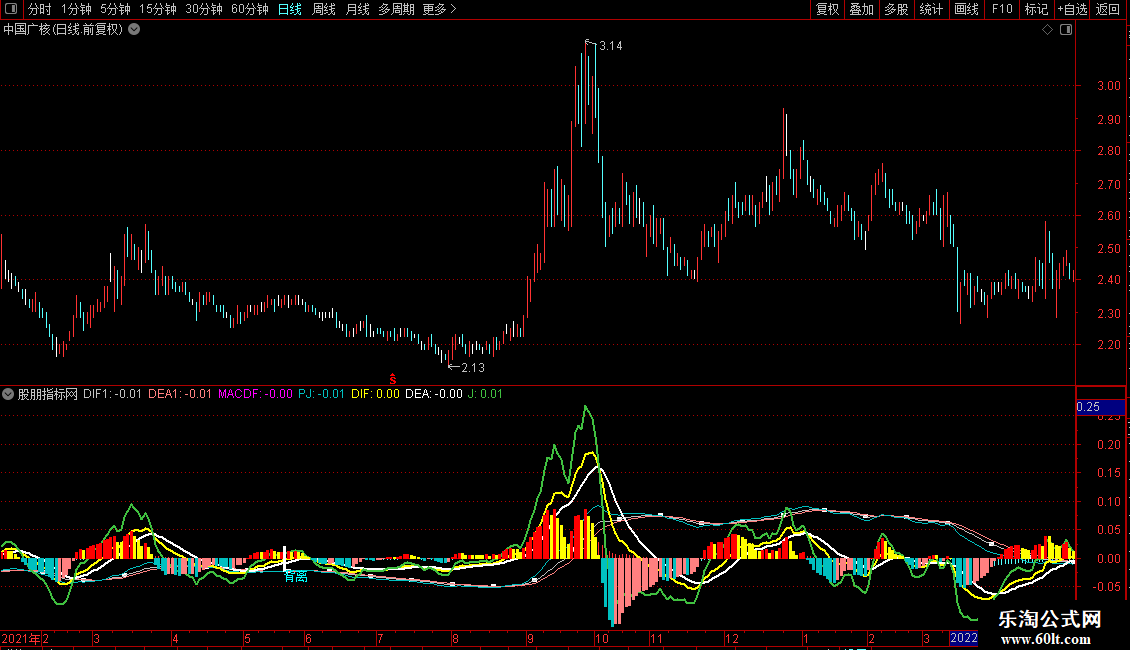
Task: Click the 3.00 price axis label
Action: pos(1108,86)
